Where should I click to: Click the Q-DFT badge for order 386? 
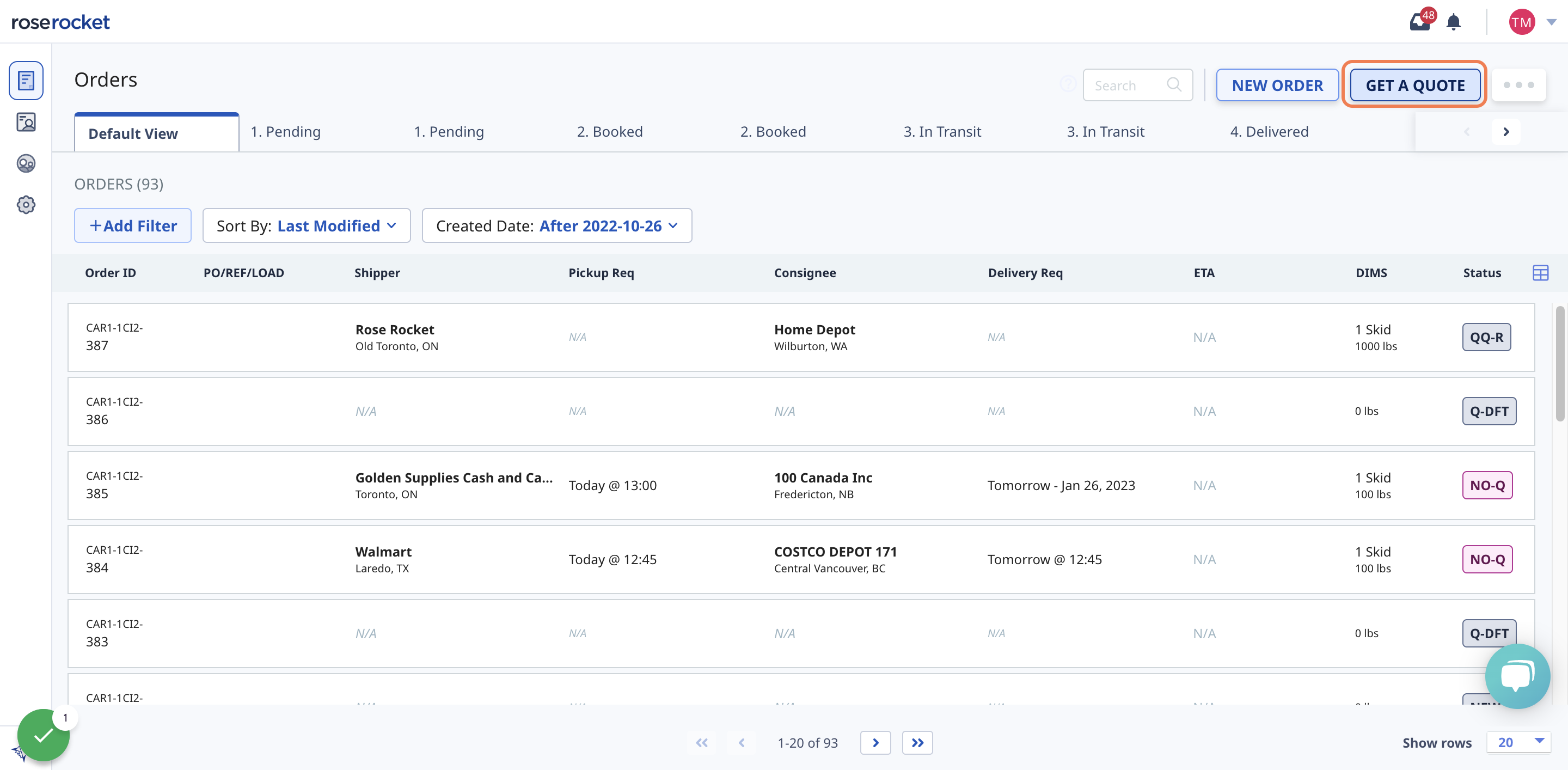(x=1489, y=411)
